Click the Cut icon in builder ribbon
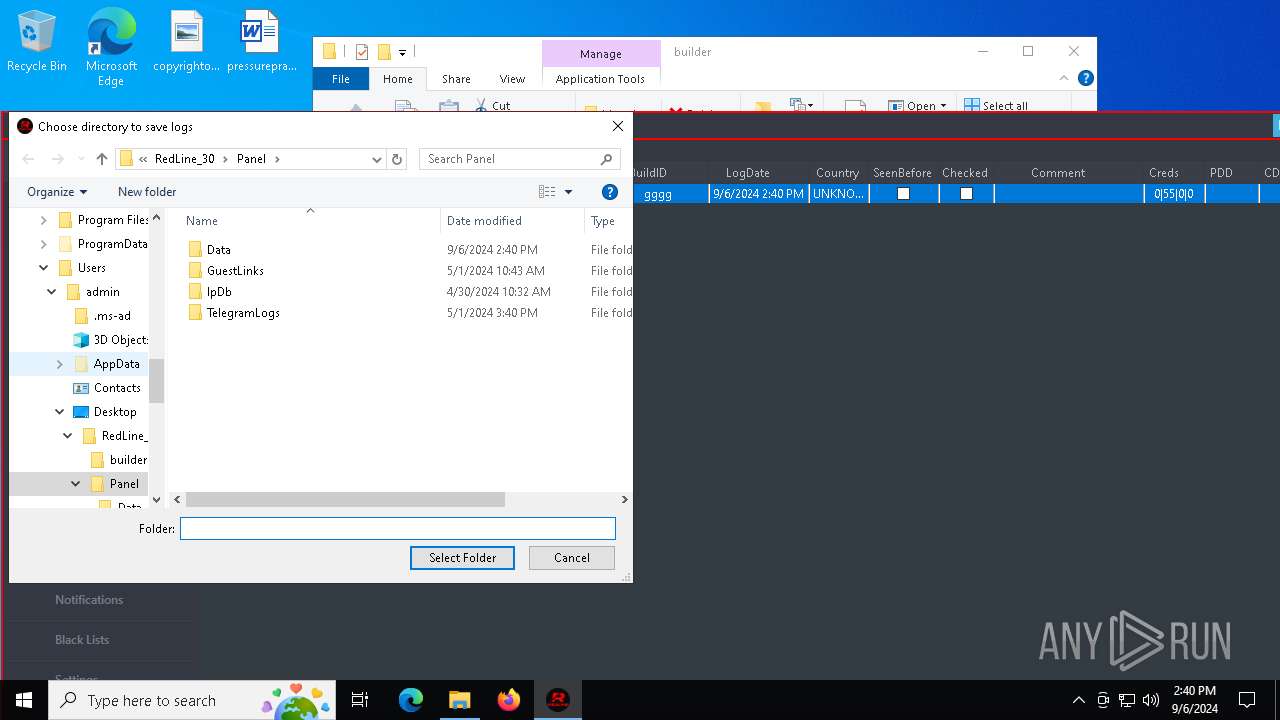 coord(481,105)
